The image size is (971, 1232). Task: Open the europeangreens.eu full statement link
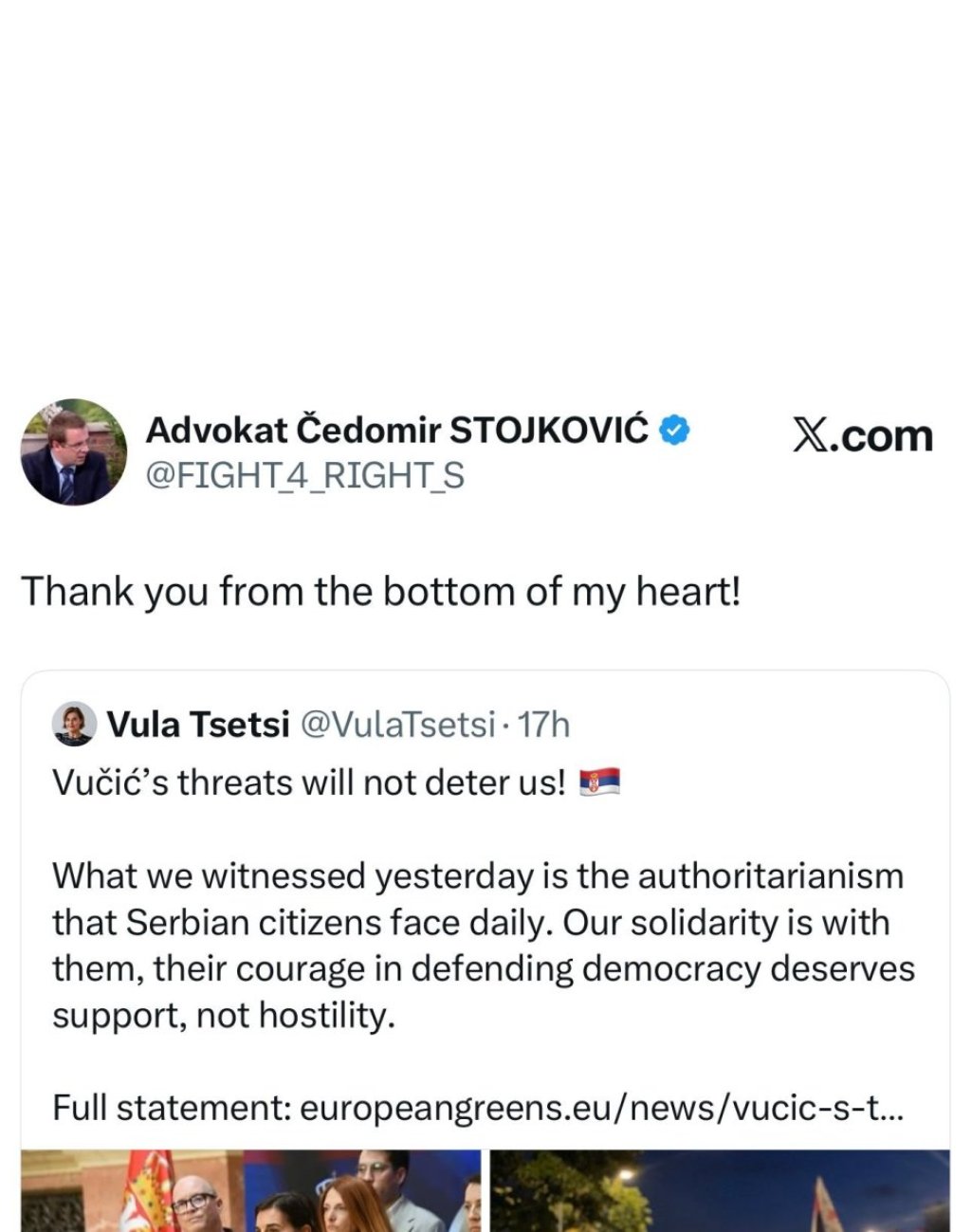click(601, 1108)
